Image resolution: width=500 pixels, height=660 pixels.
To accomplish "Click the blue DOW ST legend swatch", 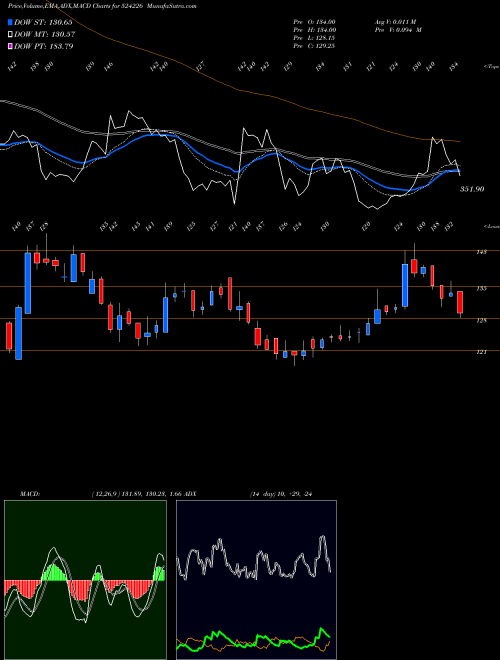I will (11, 22).
